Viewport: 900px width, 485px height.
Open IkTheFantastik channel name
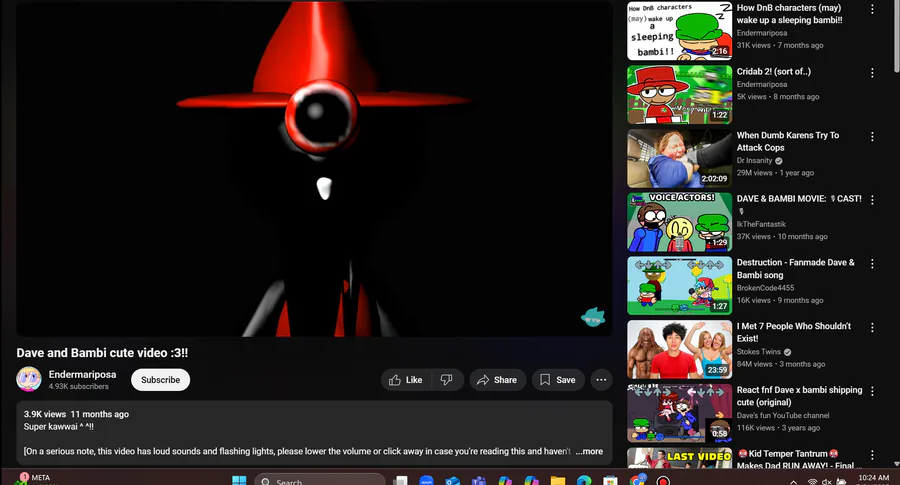pos(761,224)
